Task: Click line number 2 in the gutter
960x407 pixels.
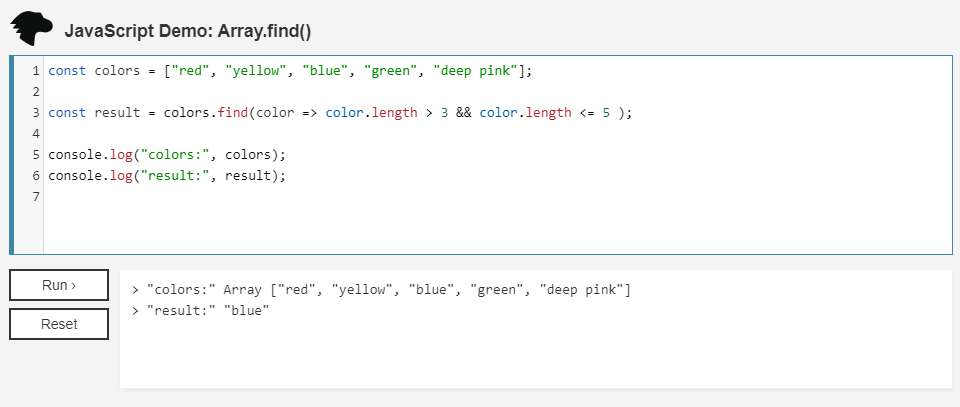Action: [x=35, y=92]
